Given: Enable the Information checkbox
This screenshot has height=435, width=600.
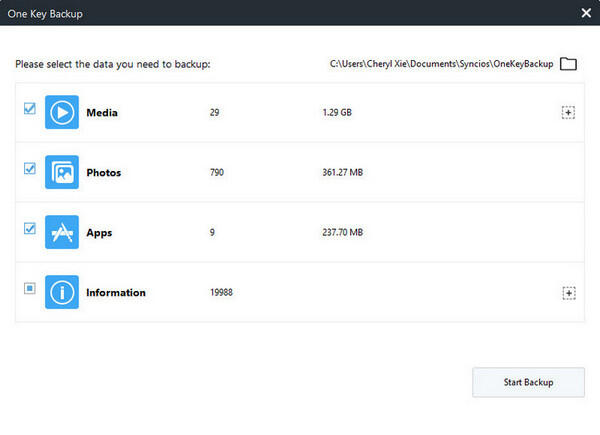Looking at the screenshot, I should pyautogui.click(x=30, y=289).
